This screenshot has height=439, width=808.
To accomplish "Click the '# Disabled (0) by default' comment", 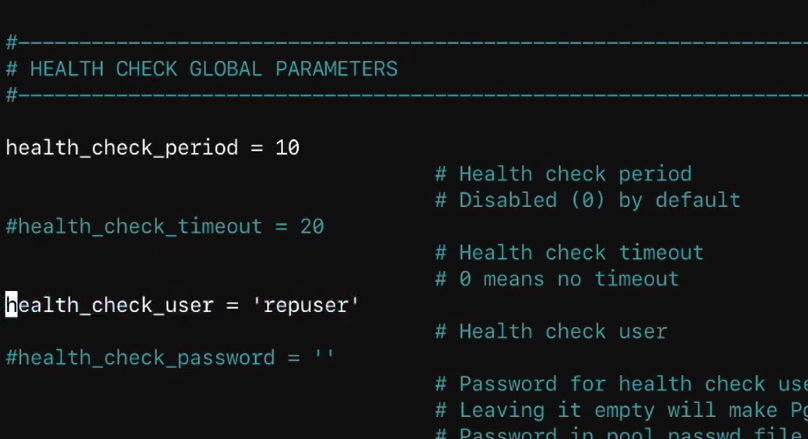I will pos(587,200).
